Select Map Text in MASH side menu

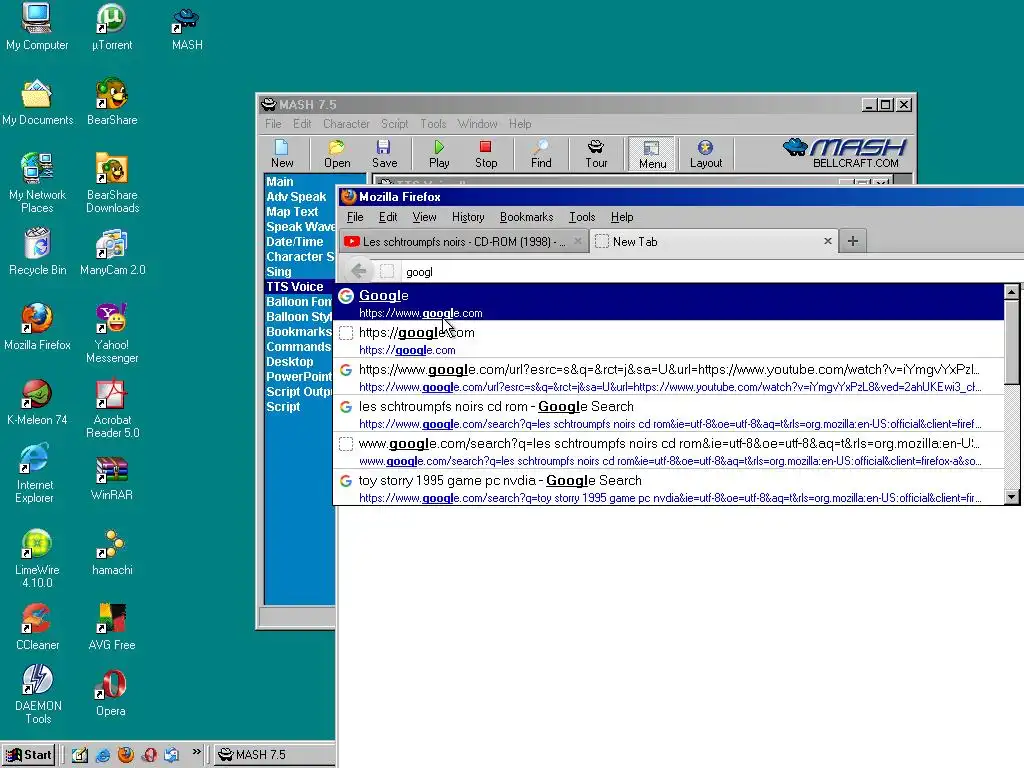(292, 212)
